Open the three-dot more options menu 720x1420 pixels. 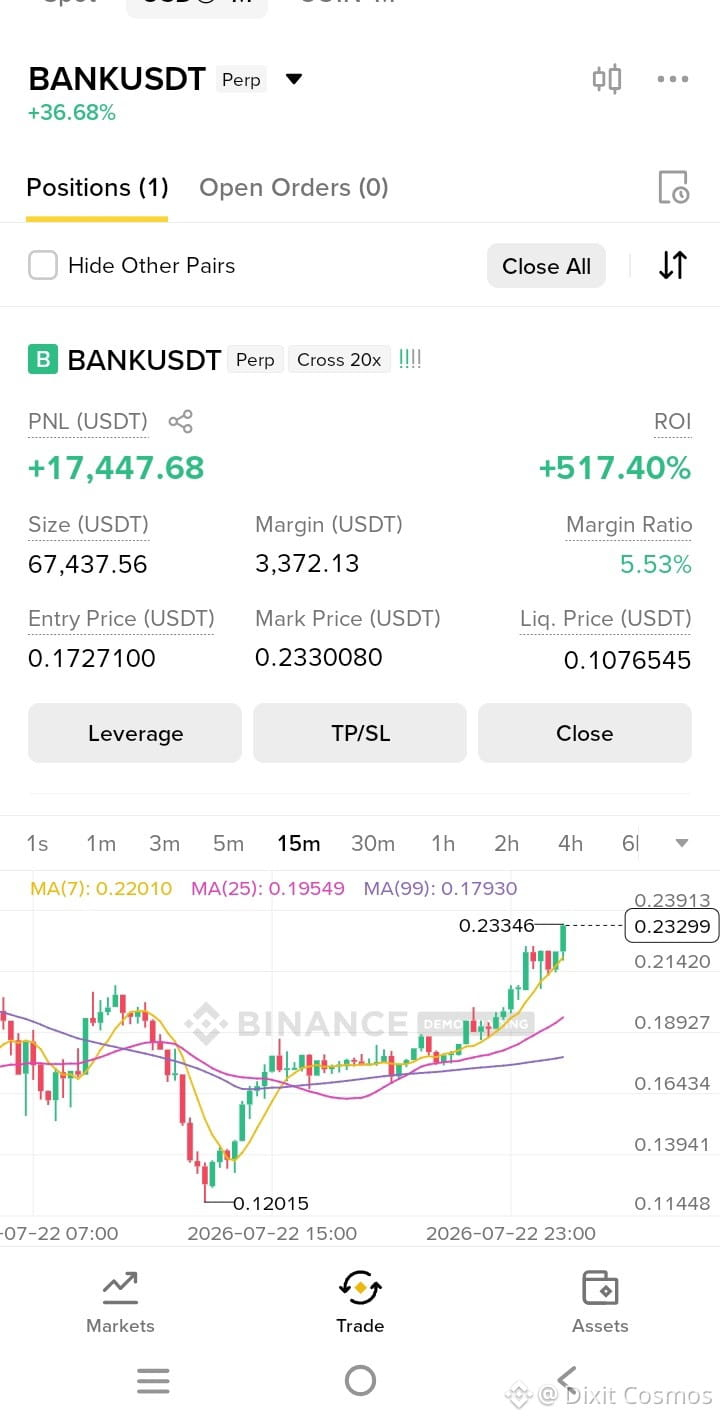(673, 80)
